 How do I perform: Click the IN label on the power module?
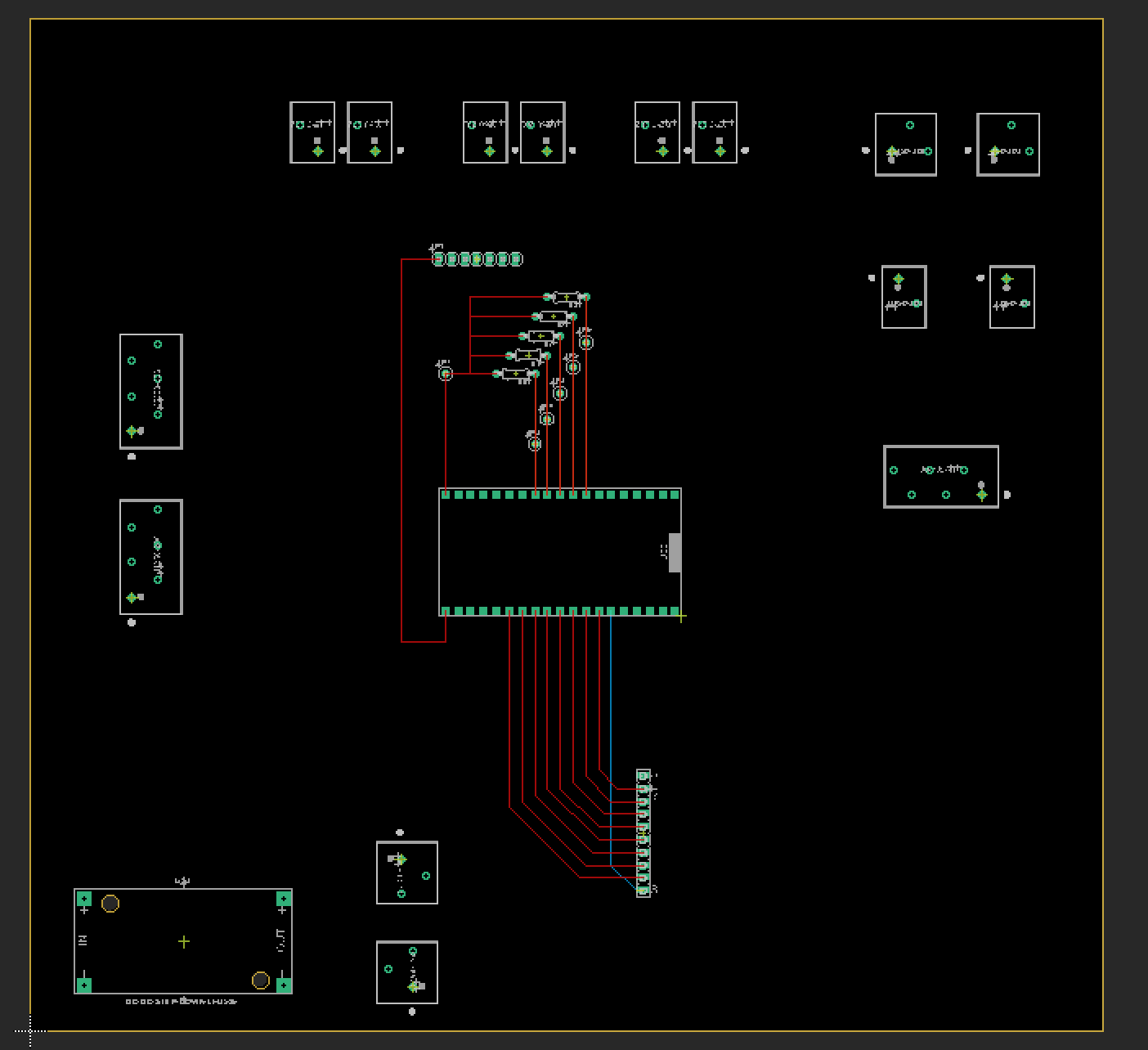click(83, 941)
